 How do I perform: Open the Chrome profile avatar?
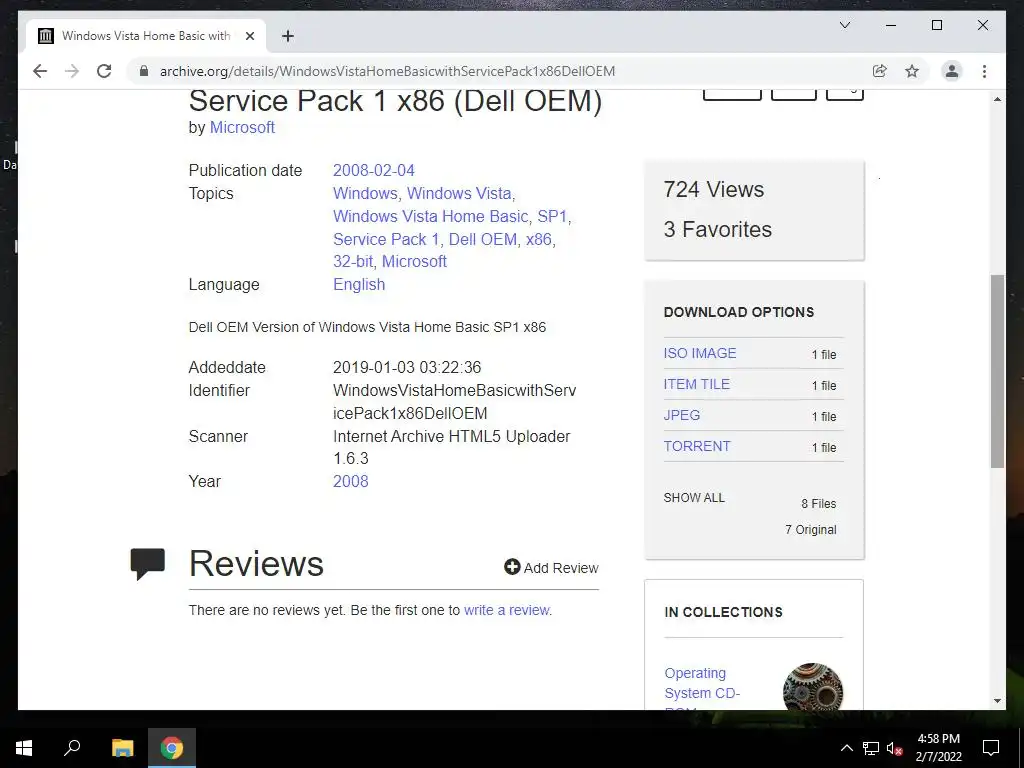click(x=952, y=71)
